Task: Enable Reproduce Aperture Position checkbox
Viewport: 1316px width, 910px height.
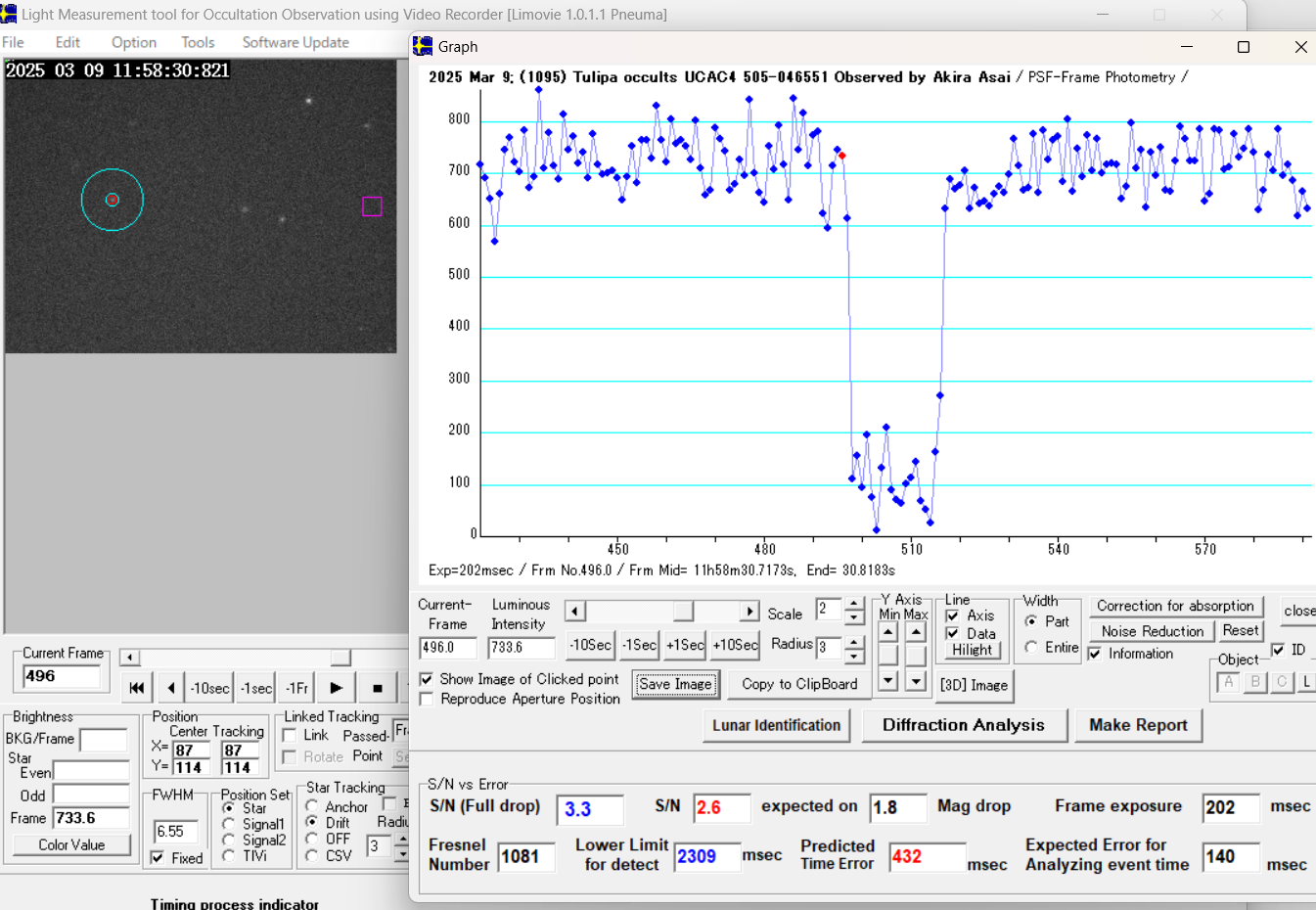Action: pos(427,699)
